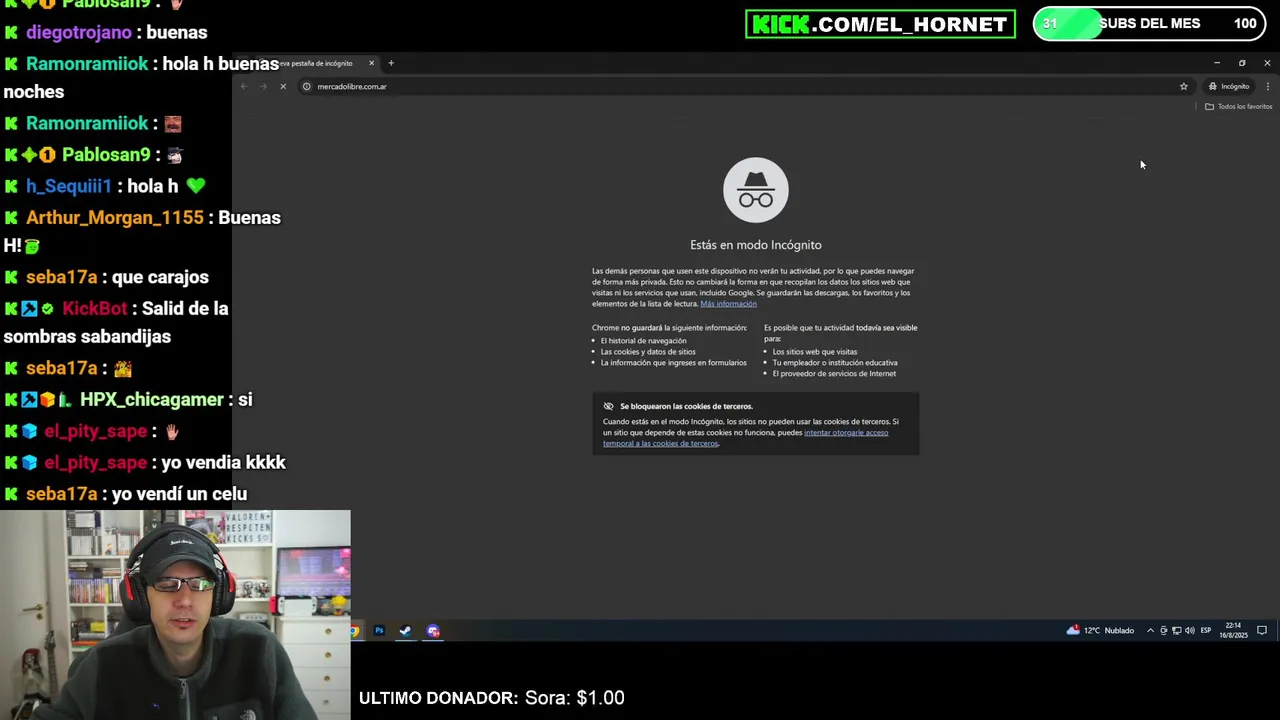Open the Chrome icon in the taskbar
The image size is (1280, 720).
pos(354,631)
